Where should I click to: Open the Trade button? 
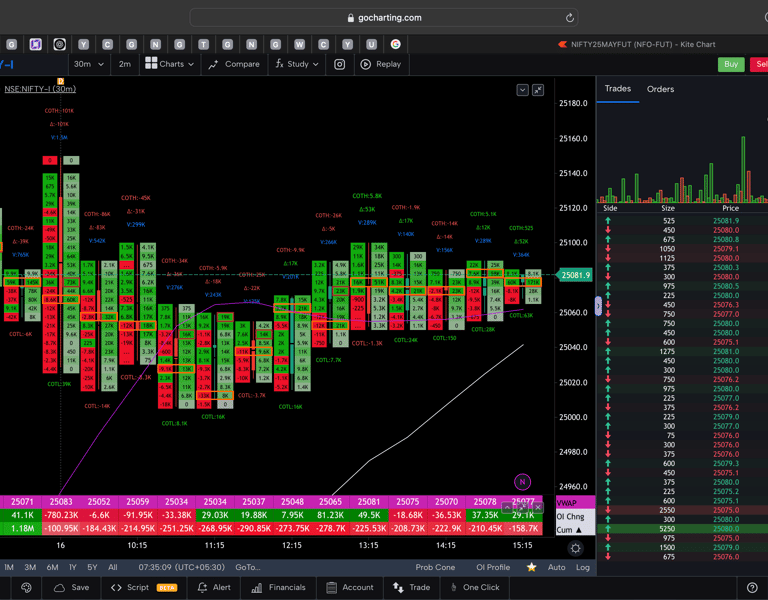click(411, 587)
